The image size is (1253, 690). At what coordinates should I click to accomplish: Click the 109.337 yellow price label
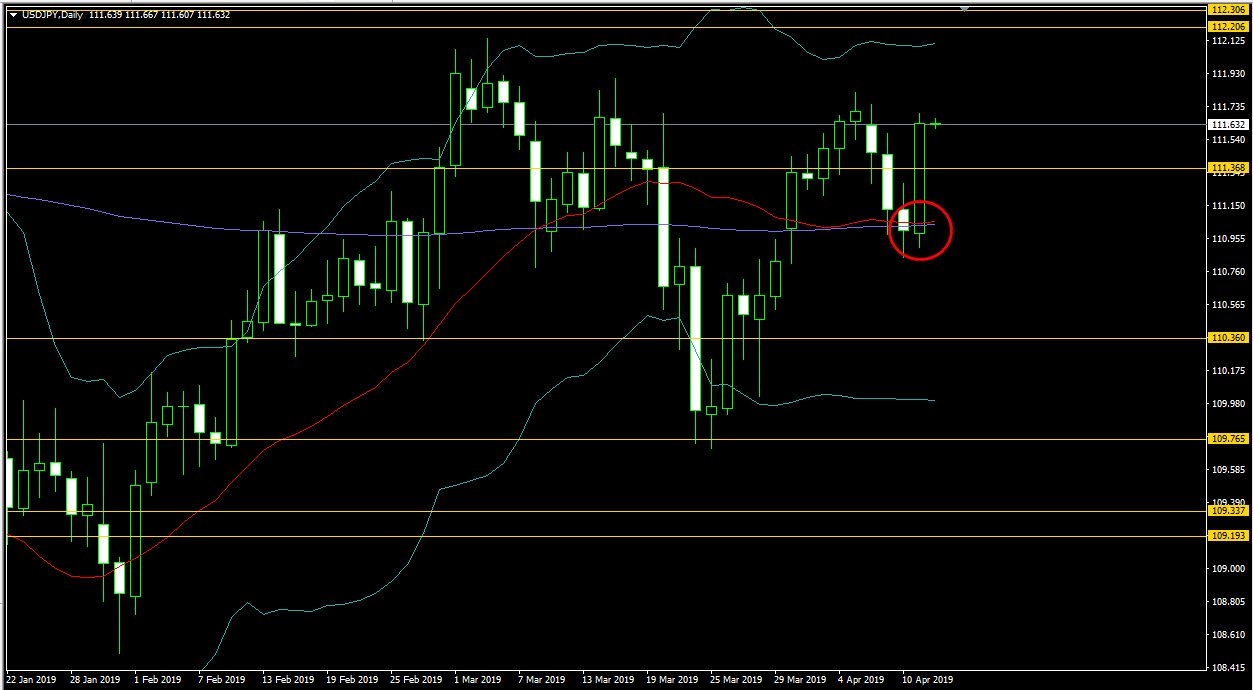[1227, 511]
